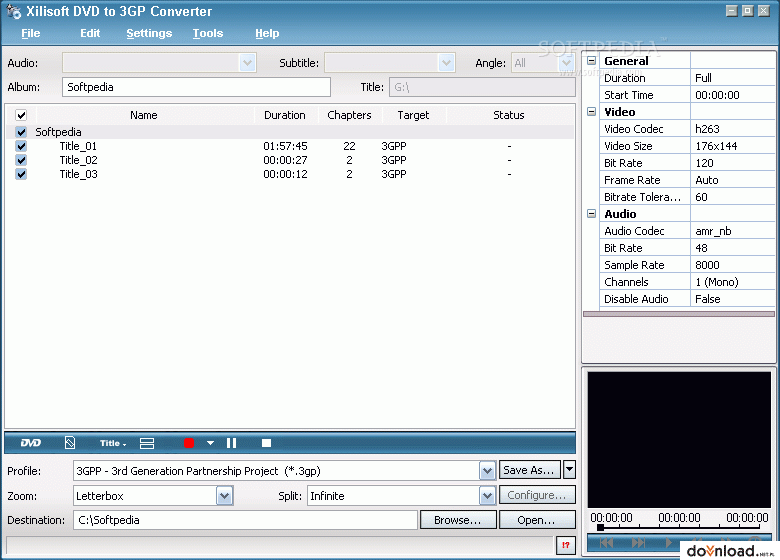This screenshot has height=560, width=780.
Task: Collapse the Audio properties section
Action: pyautogui.click(x=591, y=213)
